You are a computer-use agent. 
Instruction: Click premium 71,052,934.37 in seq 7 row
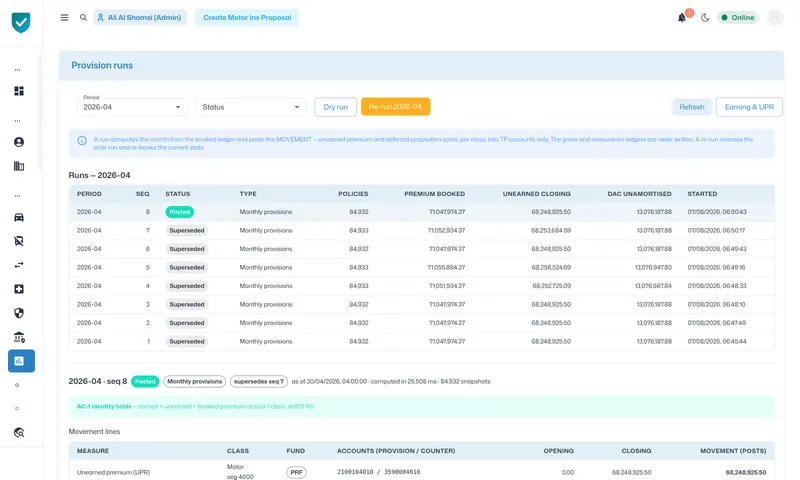point(446,231)
